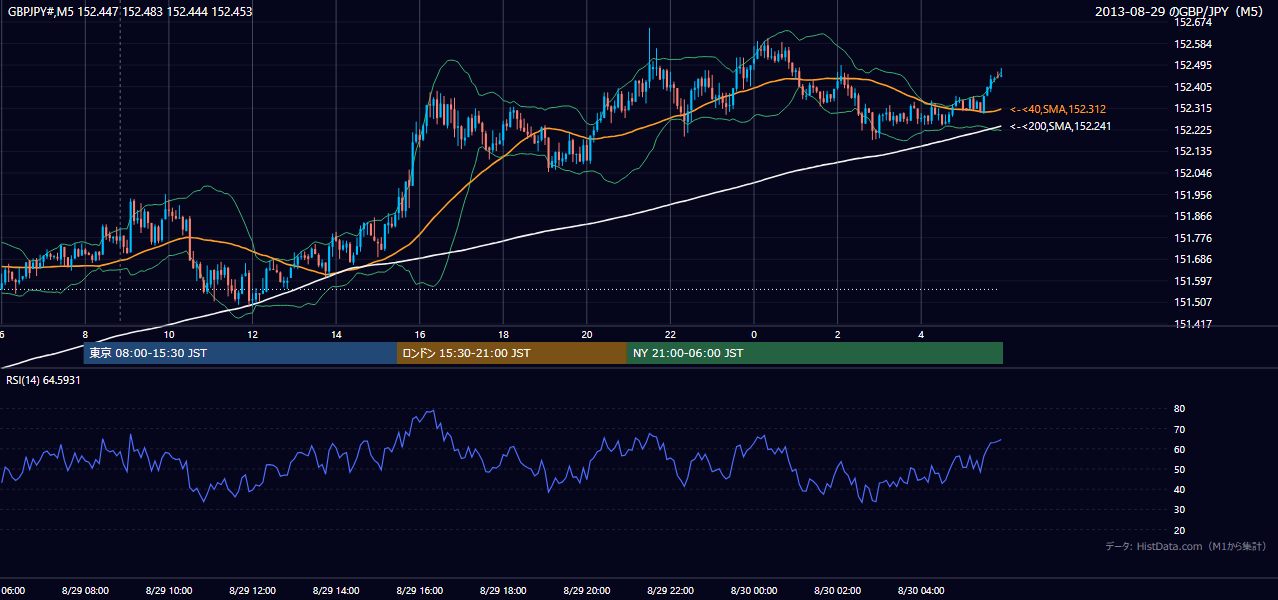Click hour tick 16 under the price chart
The width and height of the screenshot is (1278, 600).
420,334
